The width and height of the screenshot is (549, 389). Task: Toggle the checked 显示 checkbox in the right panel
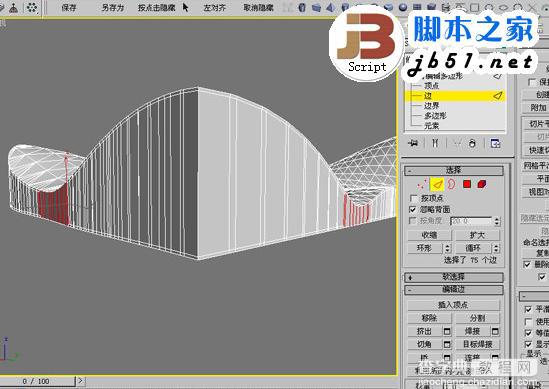pos(528,344)
